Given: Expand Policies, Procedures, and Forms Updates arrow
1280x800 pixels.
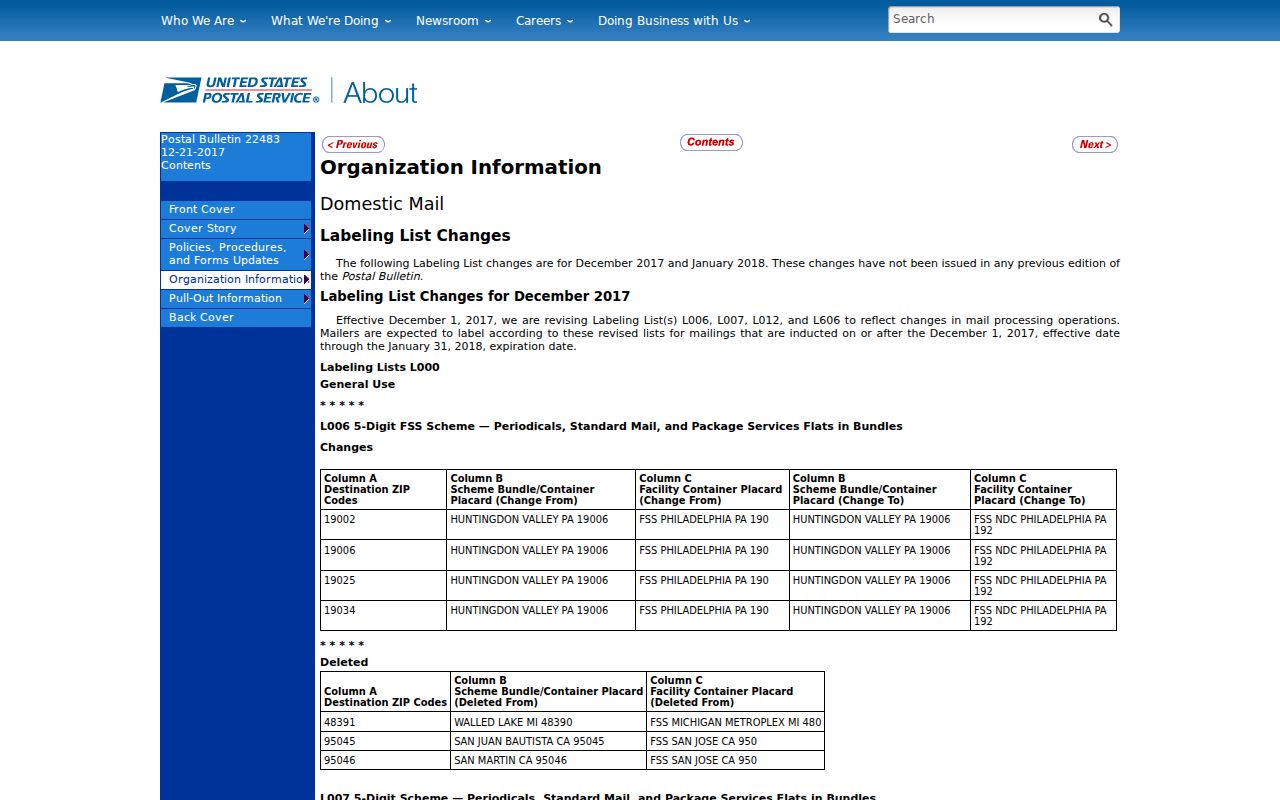Looking at the screenshot, I should click(x=306, y=254).
